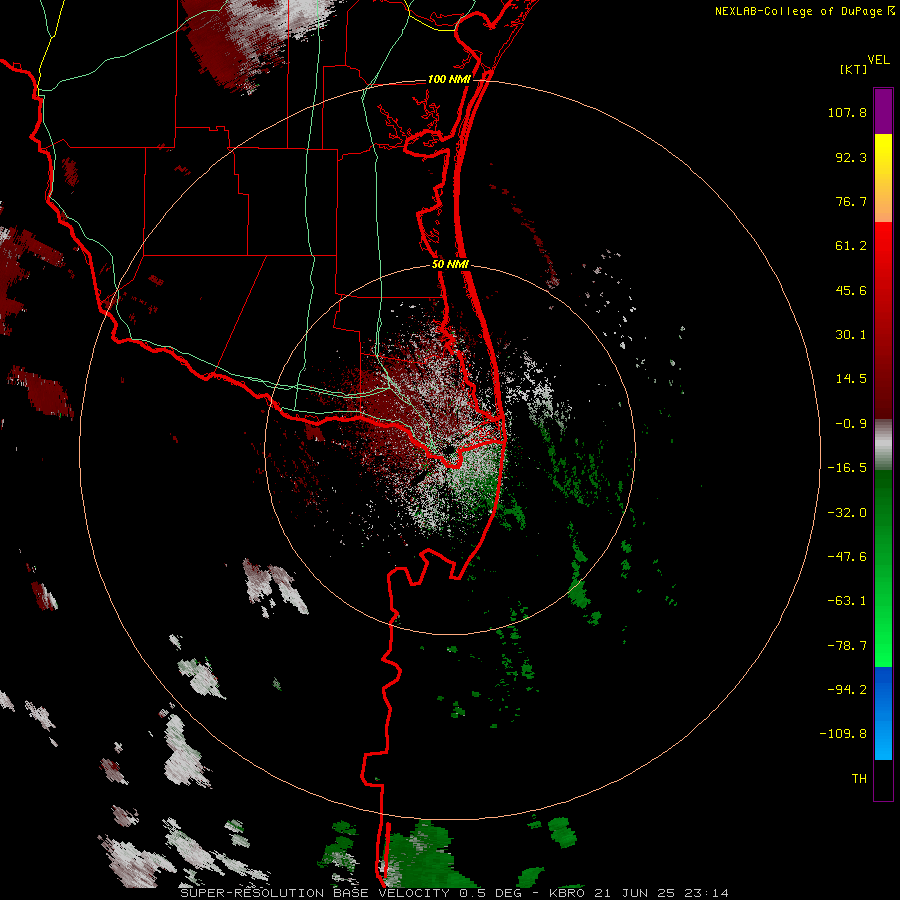Image resolution: width=900 pixels, height=900 pixels.
Task: Click the blue segment of the color bar
Action: click(x=883, y=713)
